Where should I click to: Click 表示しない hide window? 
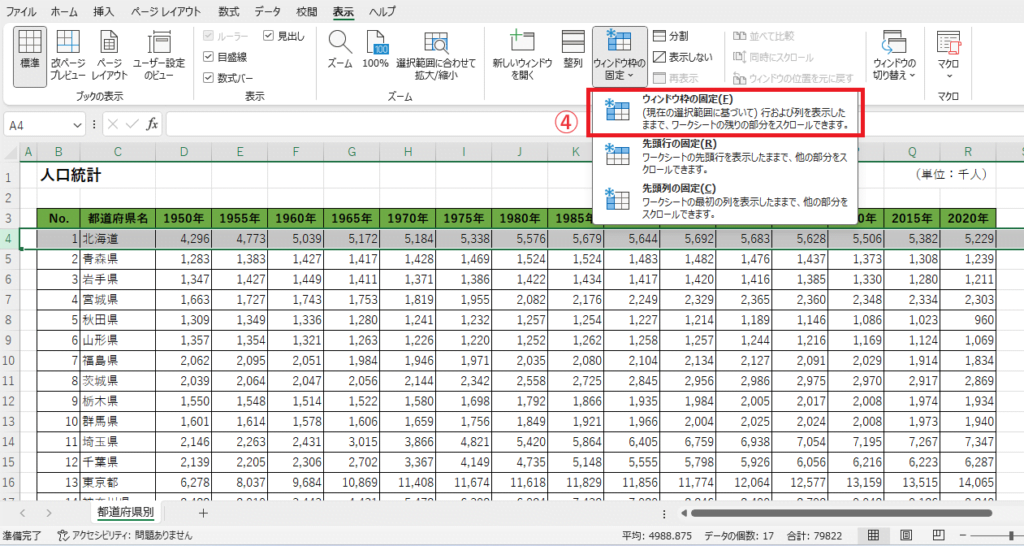click(x=682, y=57)
